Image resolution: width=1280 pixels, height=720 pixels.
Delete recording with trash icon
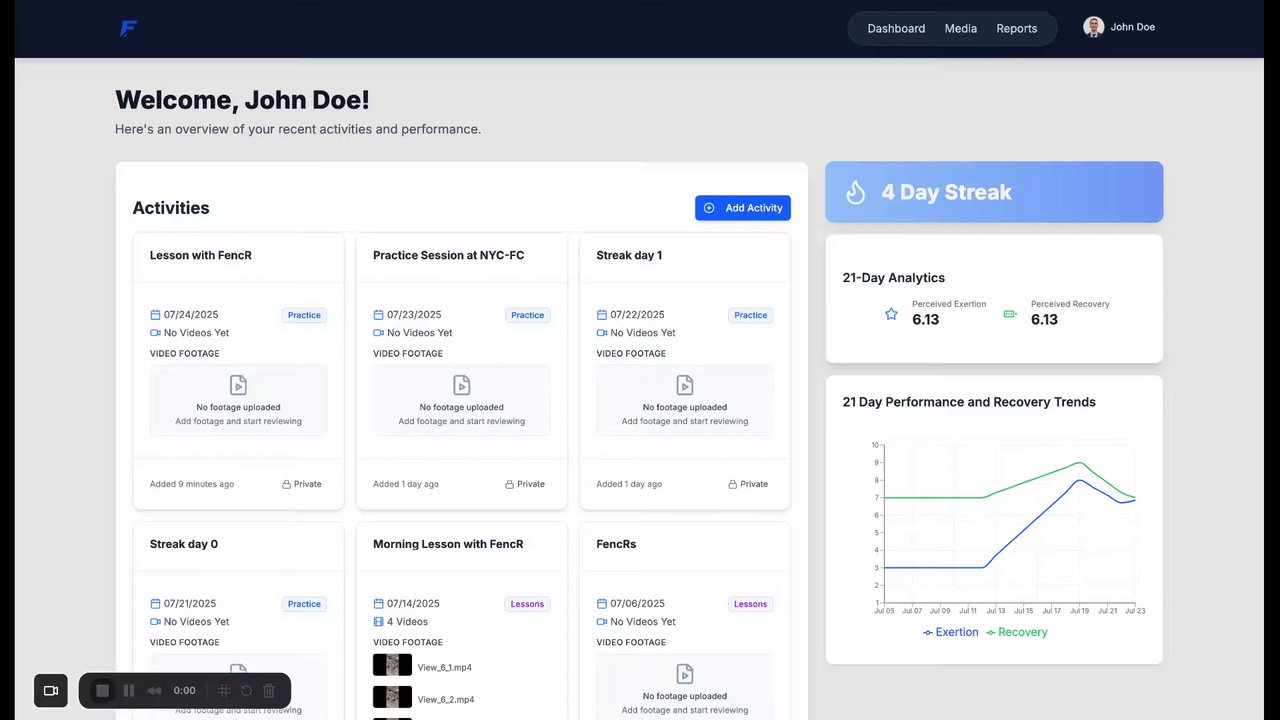click(269, 691)
